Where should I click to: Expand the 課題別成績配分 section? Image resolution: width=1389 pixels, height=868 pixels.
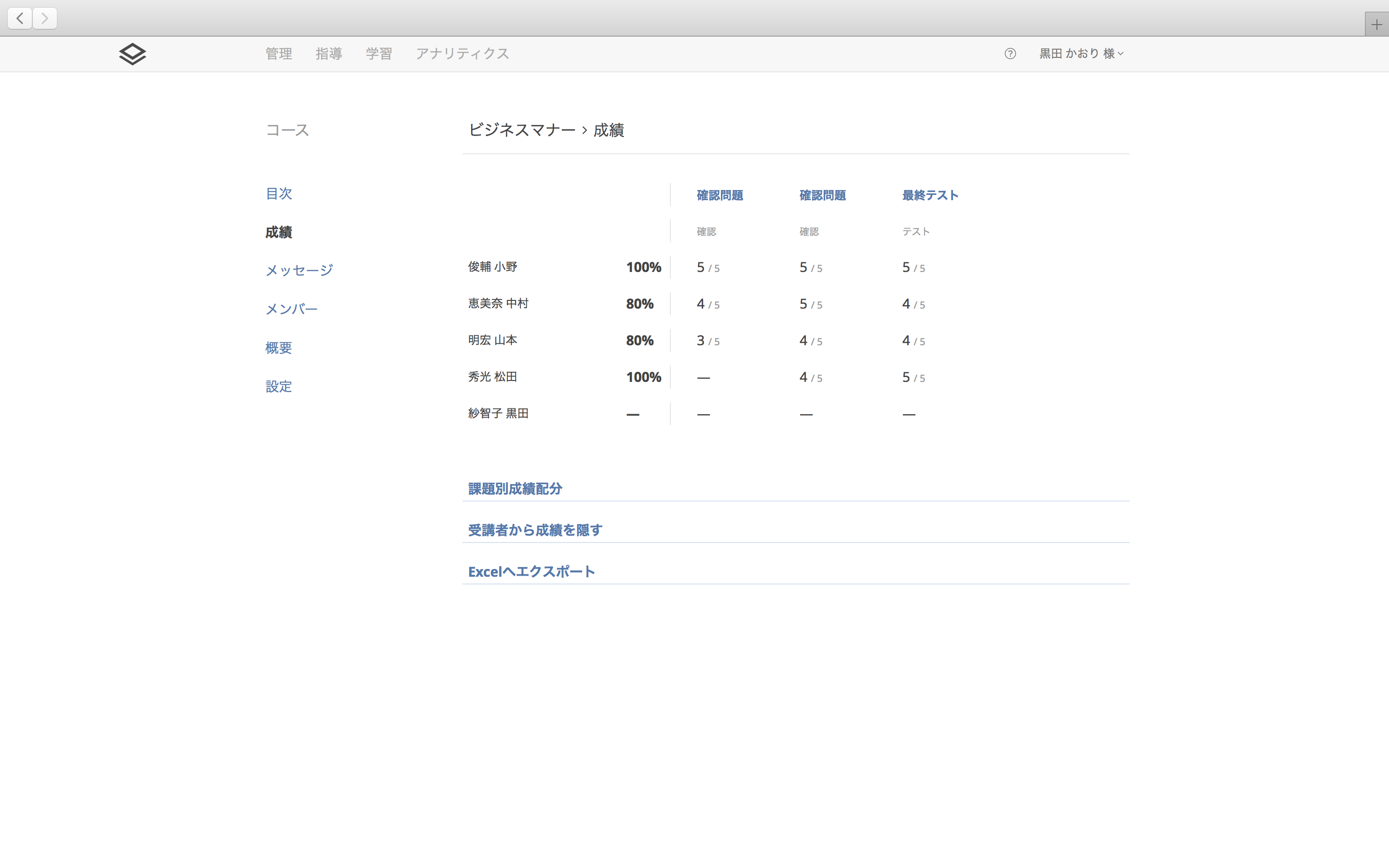click(515, 488)
